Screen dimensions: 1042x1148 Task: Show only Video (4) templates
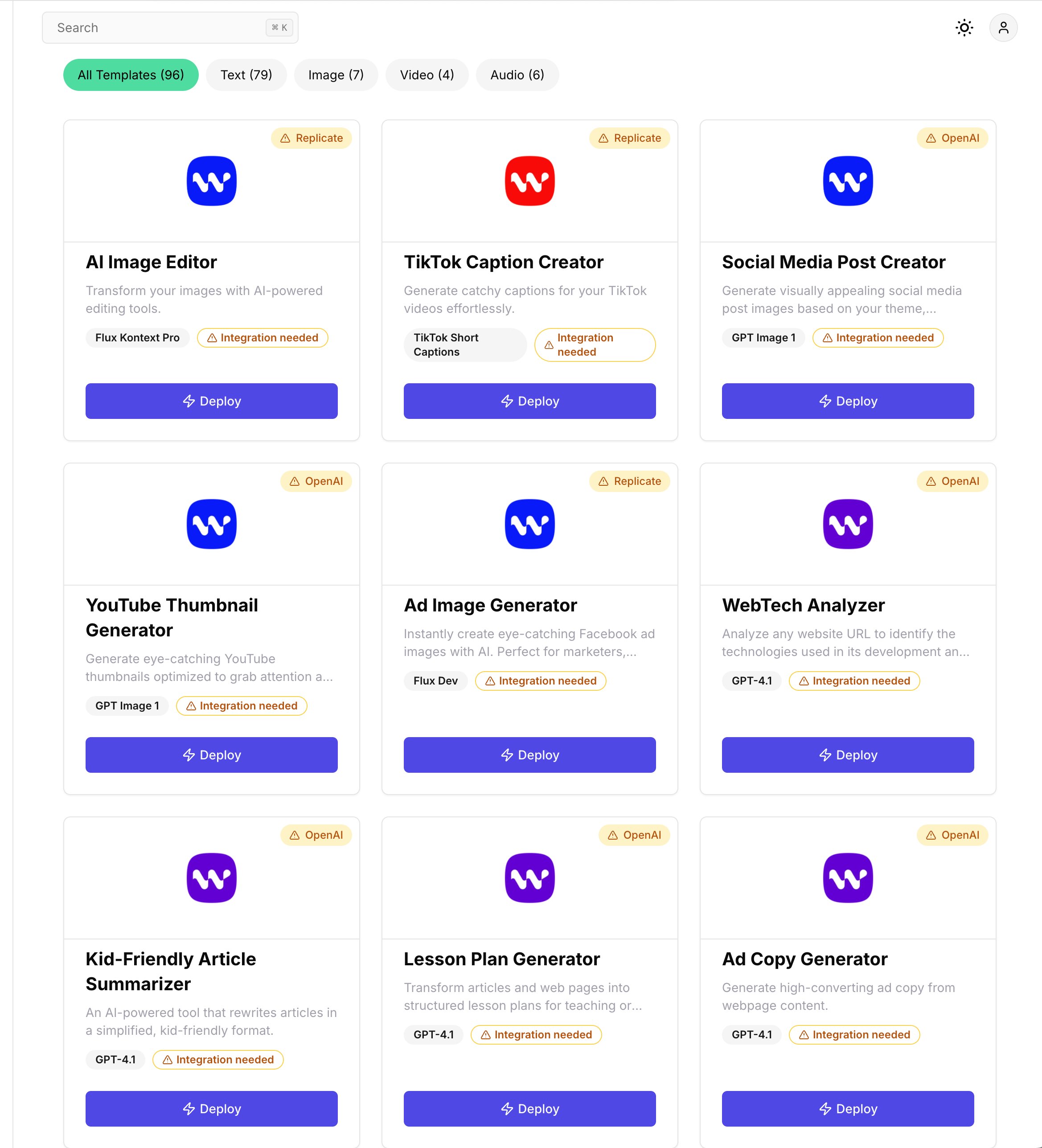[x=427, y=75]
